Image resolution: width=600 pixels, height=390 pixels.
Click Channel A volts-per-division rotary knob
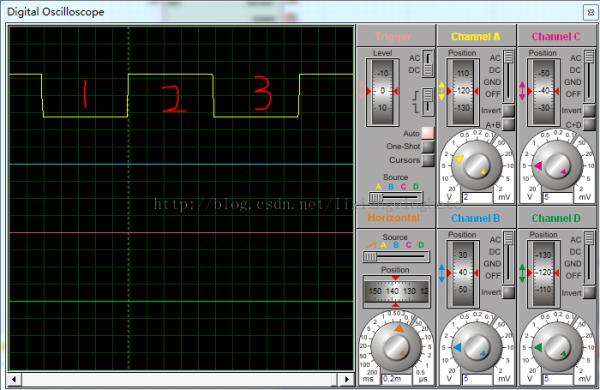click(x=476, y=165)
